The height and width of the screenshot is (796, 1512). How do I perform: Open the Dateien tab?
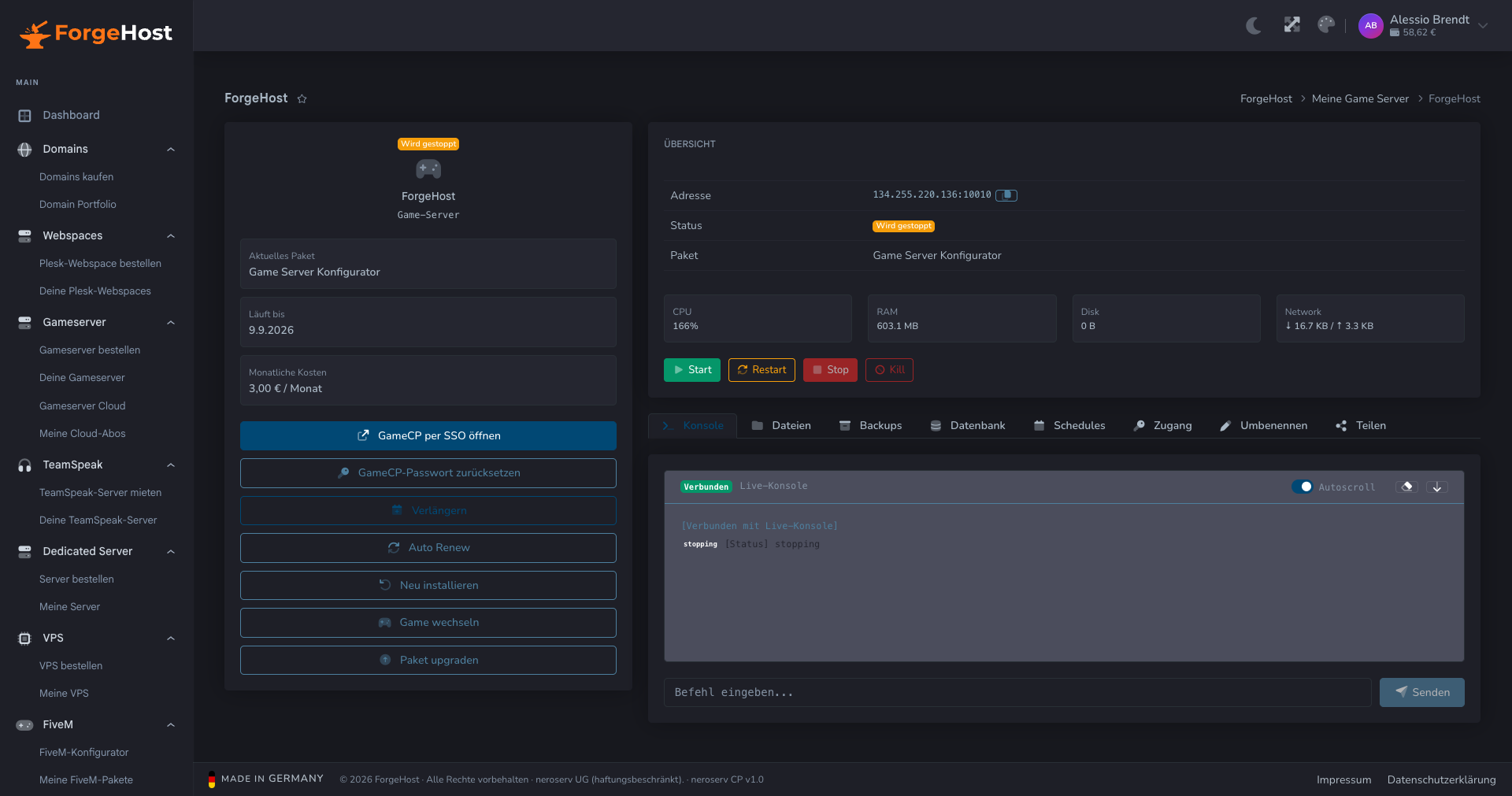click(781, 426)
